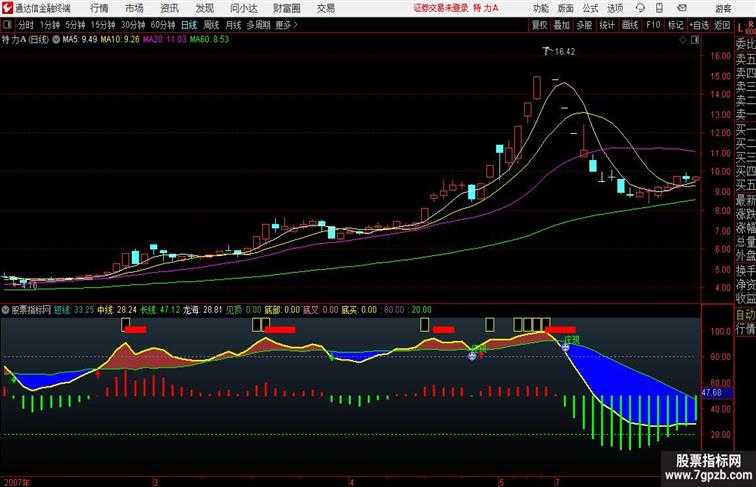The image size is (756, 487).
Task: Switch to 15分钟 period tab
Action: (x=103, y=25)
